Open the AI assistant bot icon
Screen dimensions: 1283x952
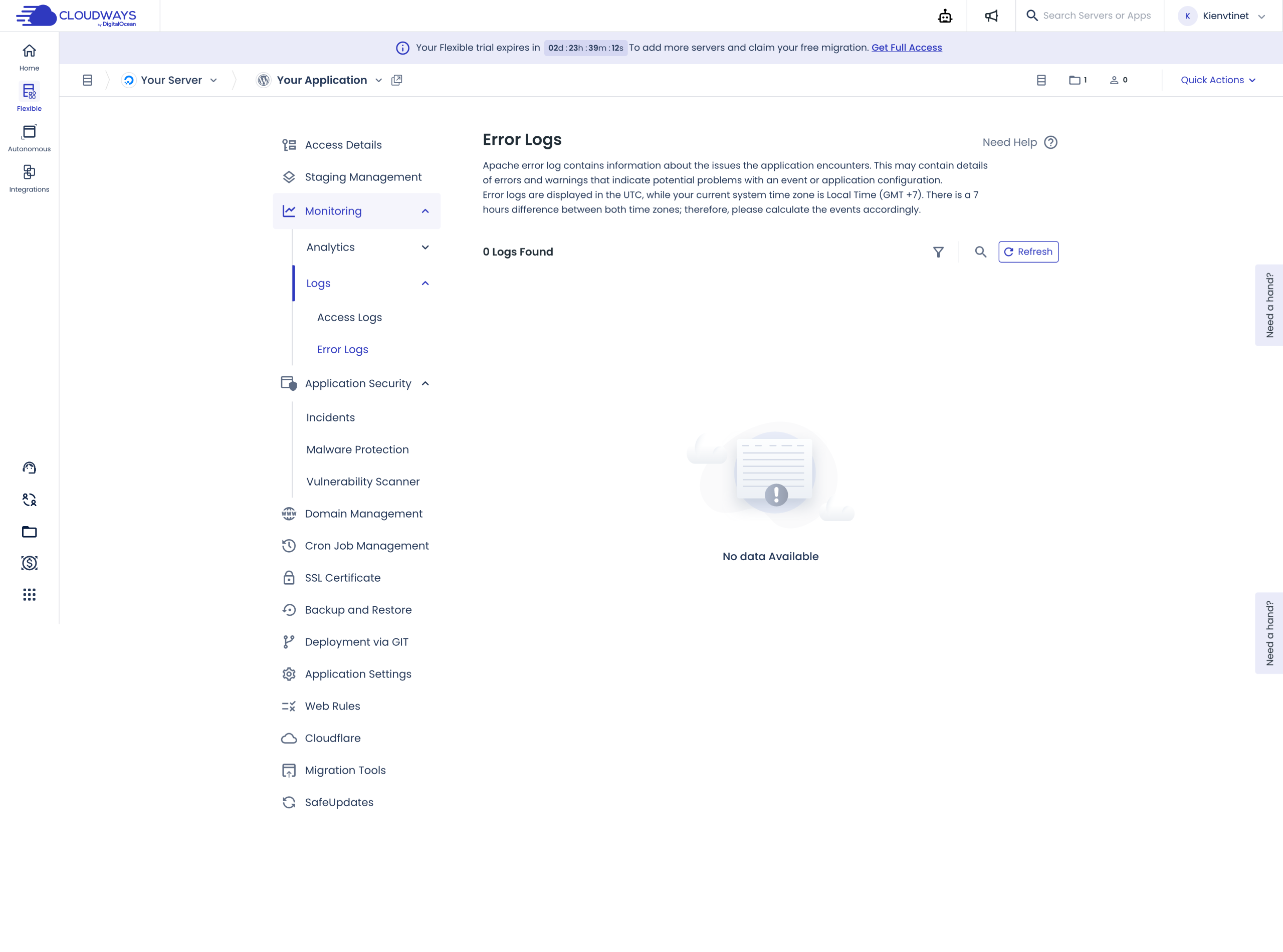tap(945, 16)
